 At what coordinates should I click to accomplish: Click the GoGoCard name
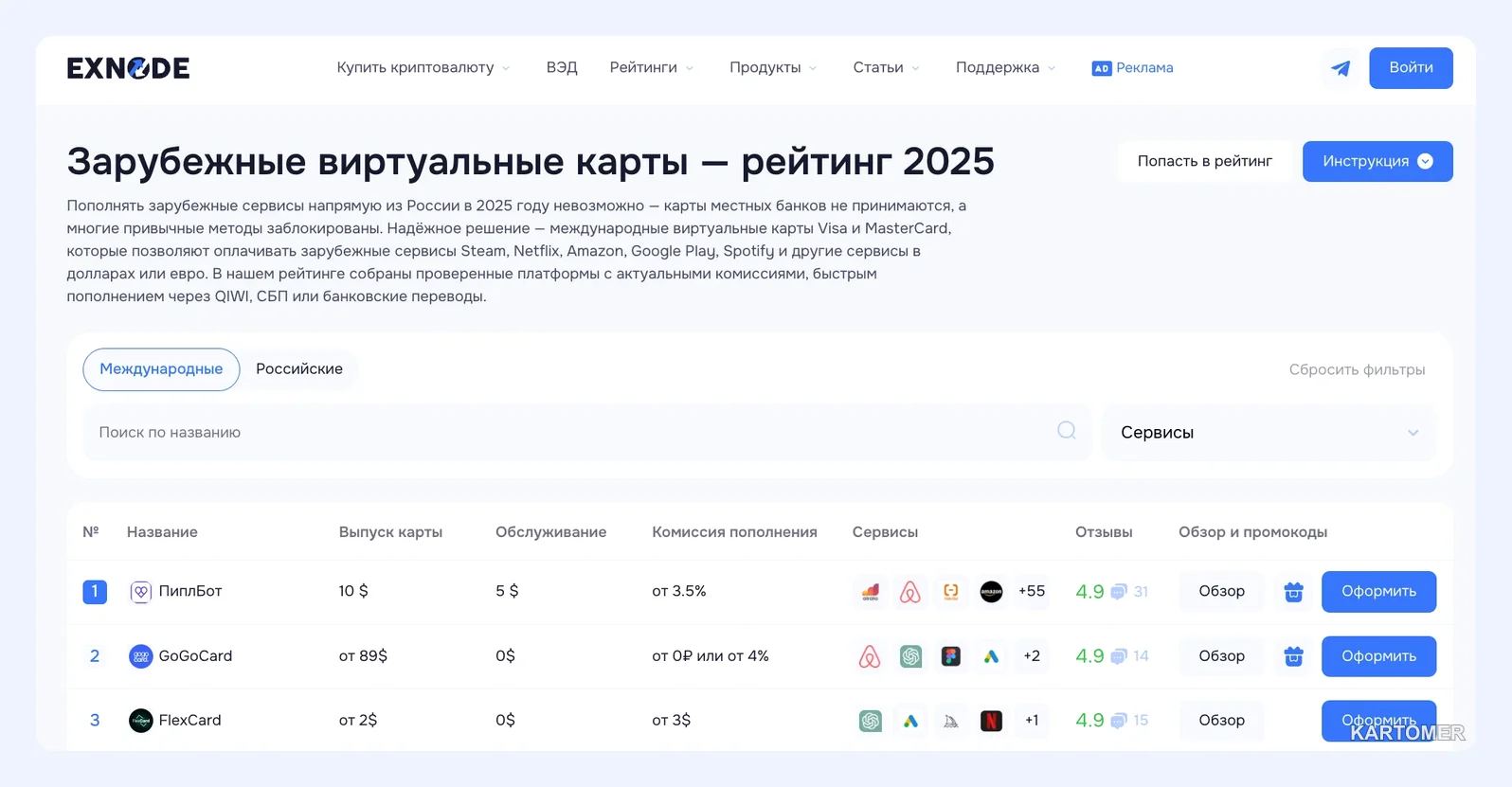point(195,656)
